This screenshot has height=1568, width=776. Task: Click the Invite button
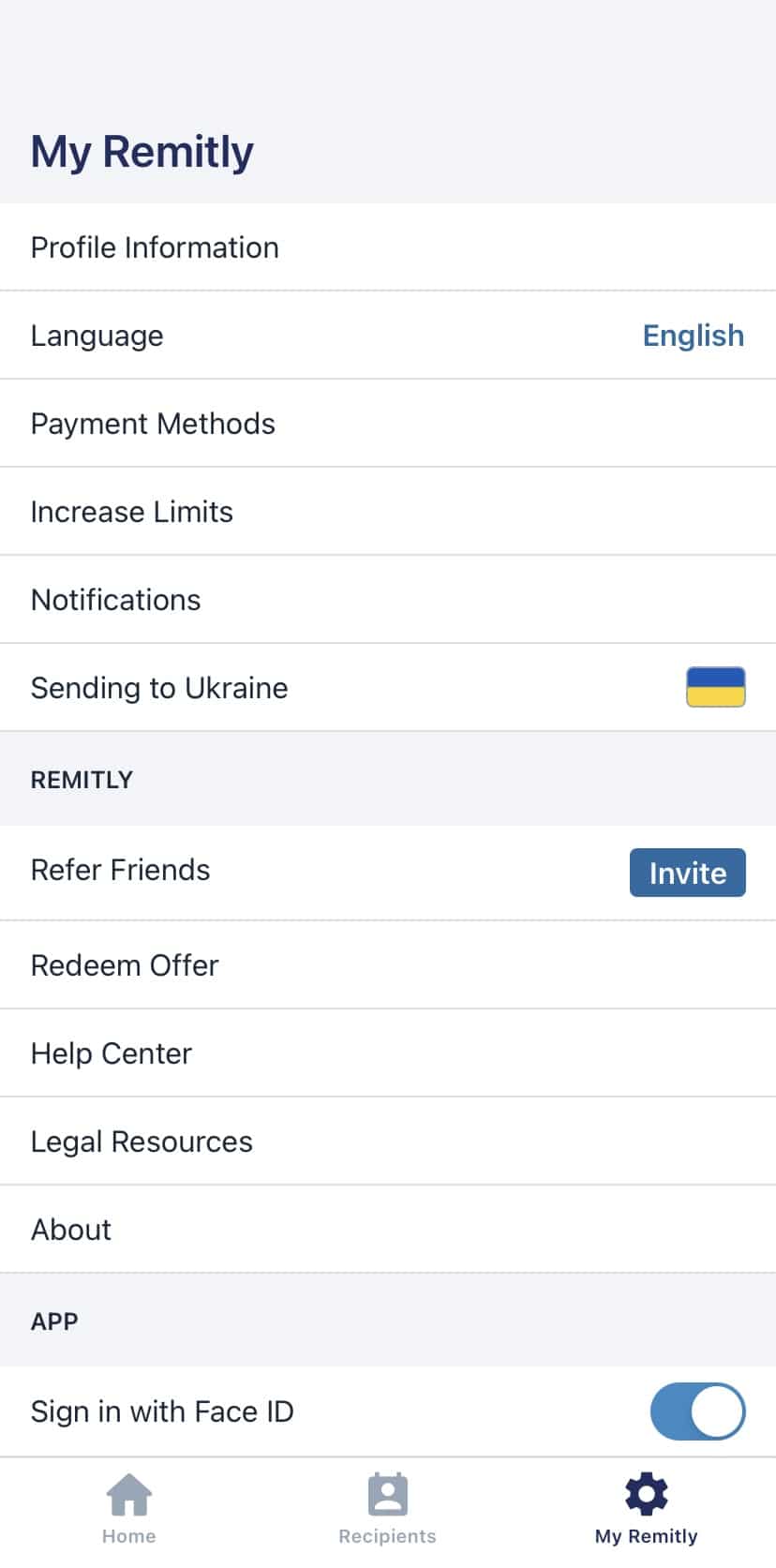[x=687, y=873]
